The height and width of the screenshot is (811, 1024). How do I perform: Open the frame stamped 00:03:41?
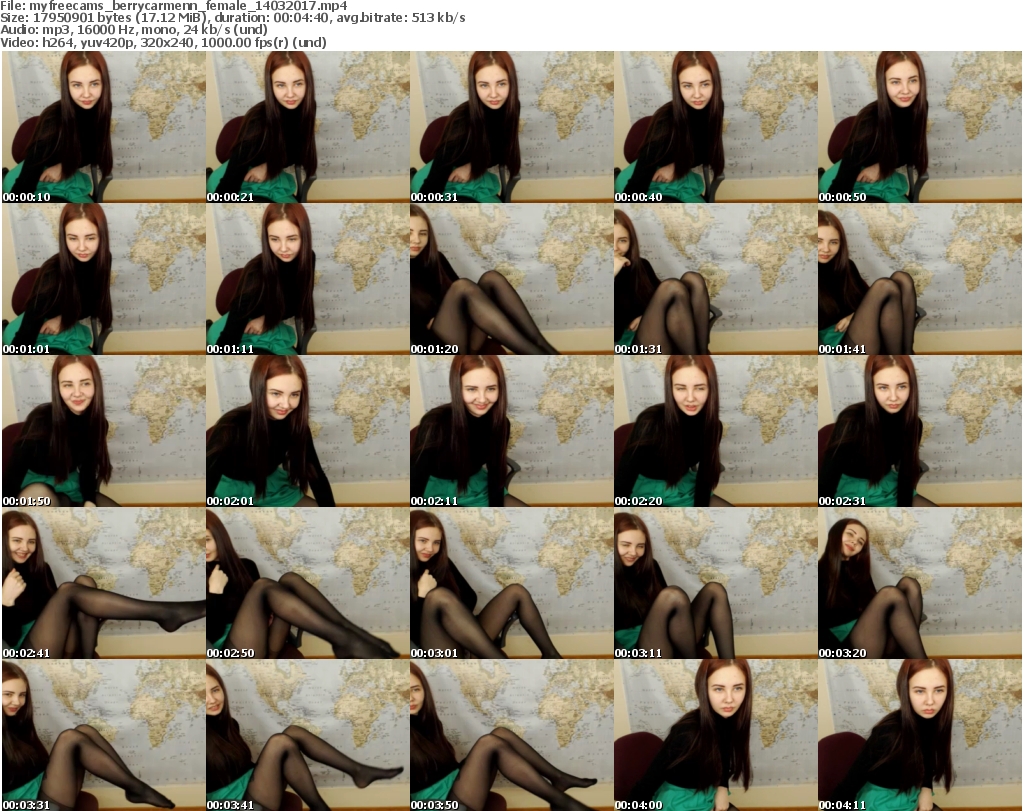tap(308, 735)
